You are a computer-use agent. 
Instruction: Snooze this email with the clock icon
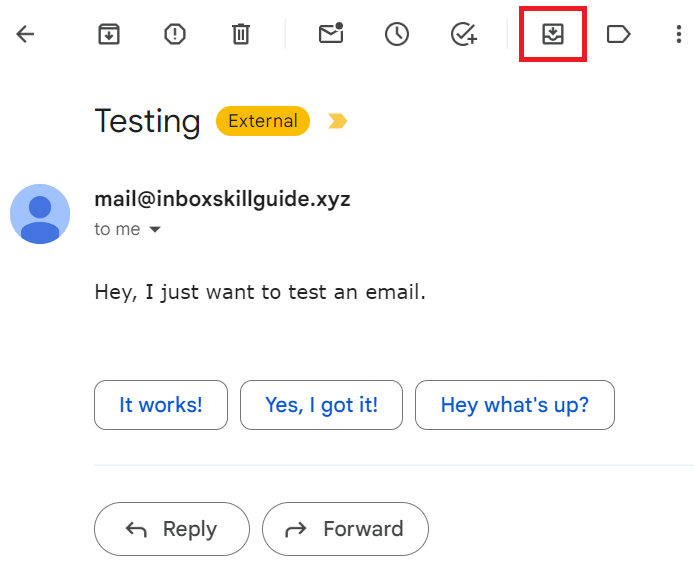(397, 34)
